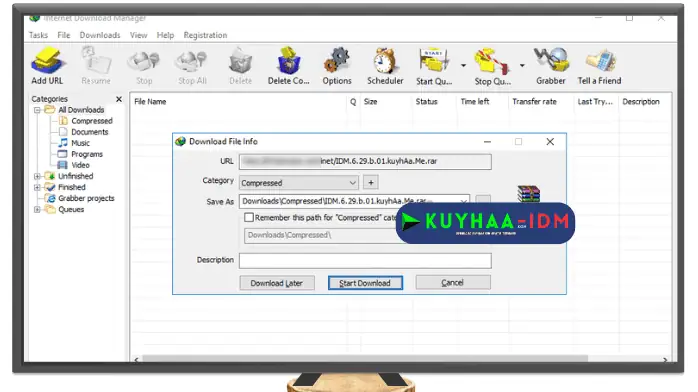Collapse the All Downloads tree node
This screenshot has width=698, height=392.
37,110
